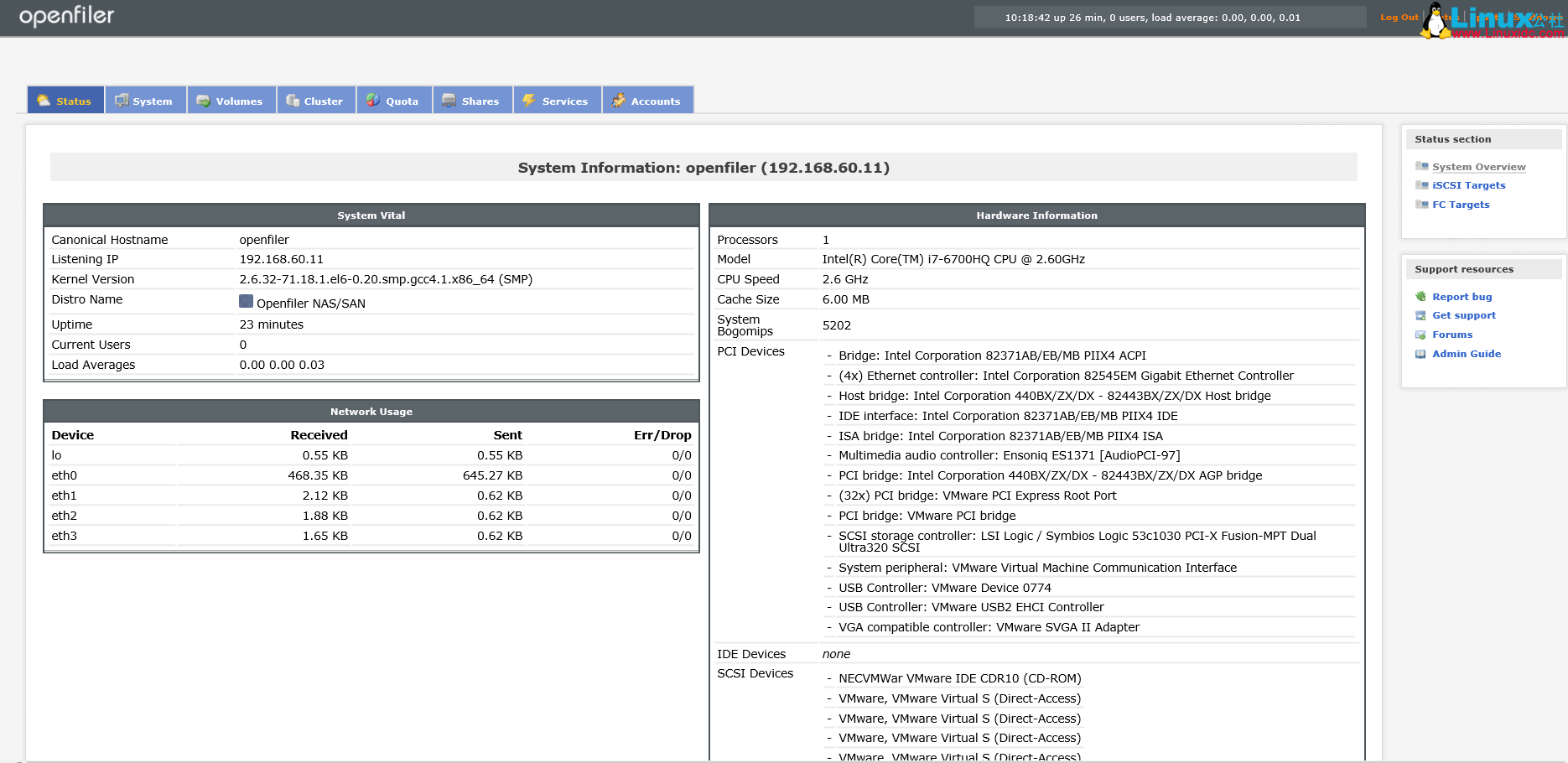Click the book icon beside Admin Guide

[1420, 353]
